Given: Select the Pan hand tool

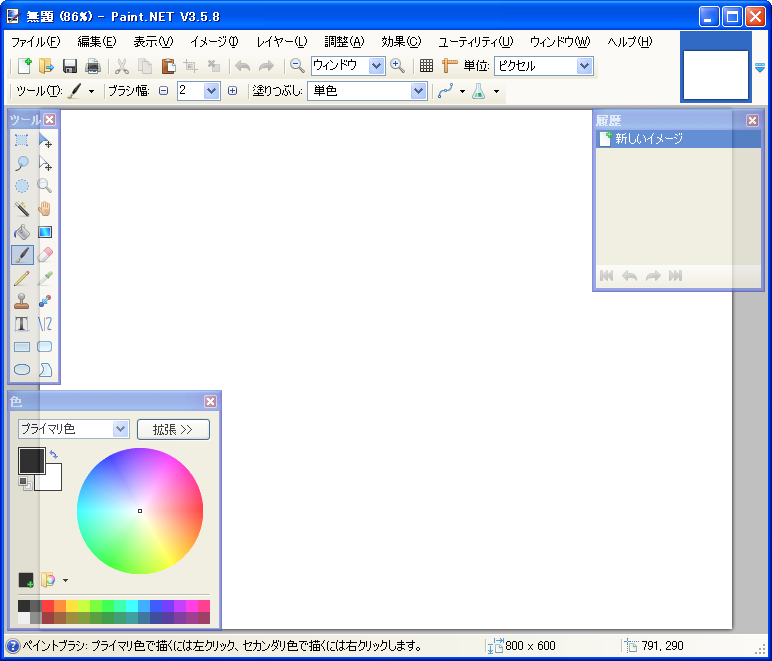Looking at the screenshot, I should point(45,209).
